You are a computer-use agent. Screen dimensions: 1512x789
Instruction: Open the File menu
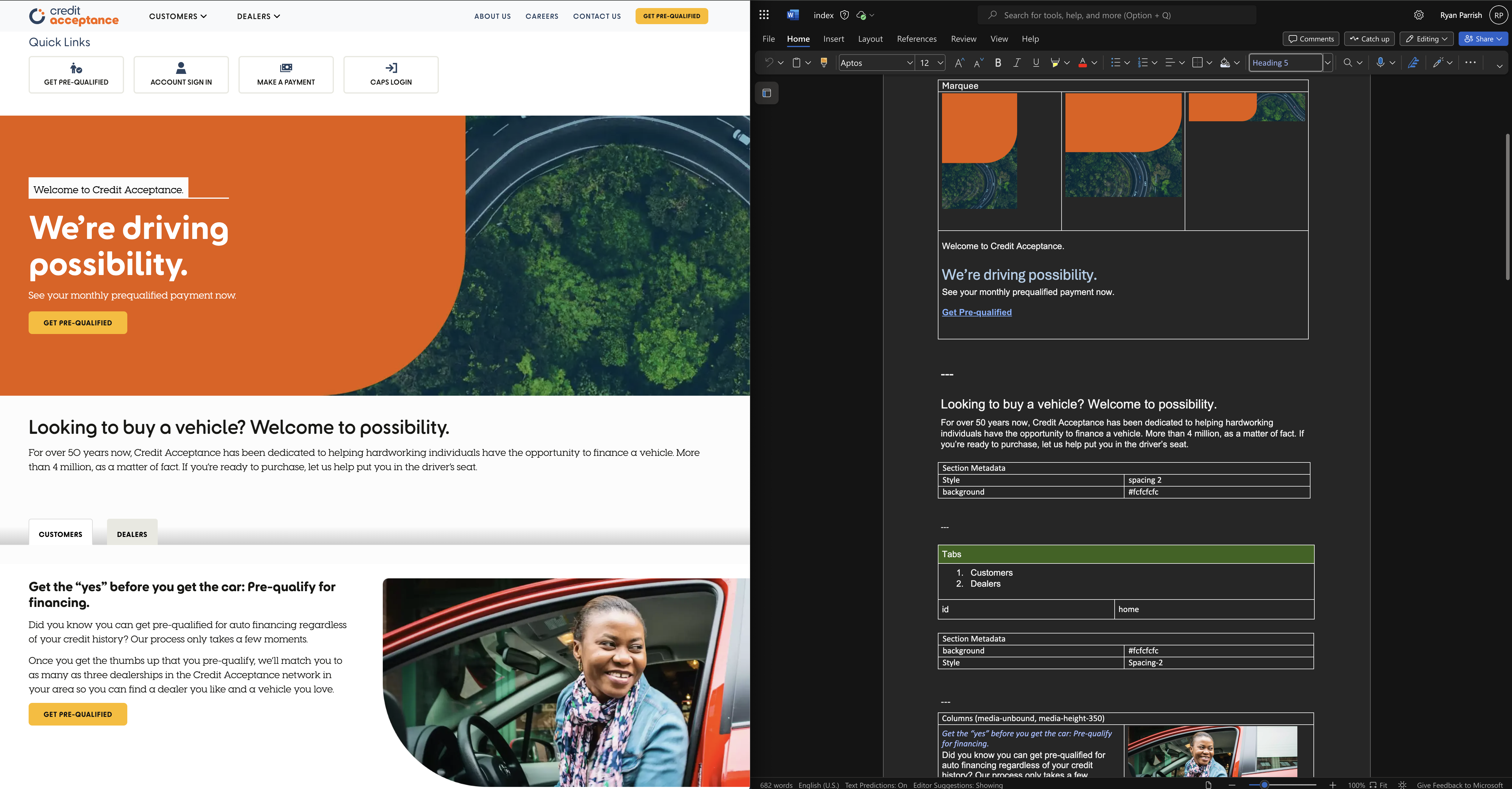(x=768, y=39)
